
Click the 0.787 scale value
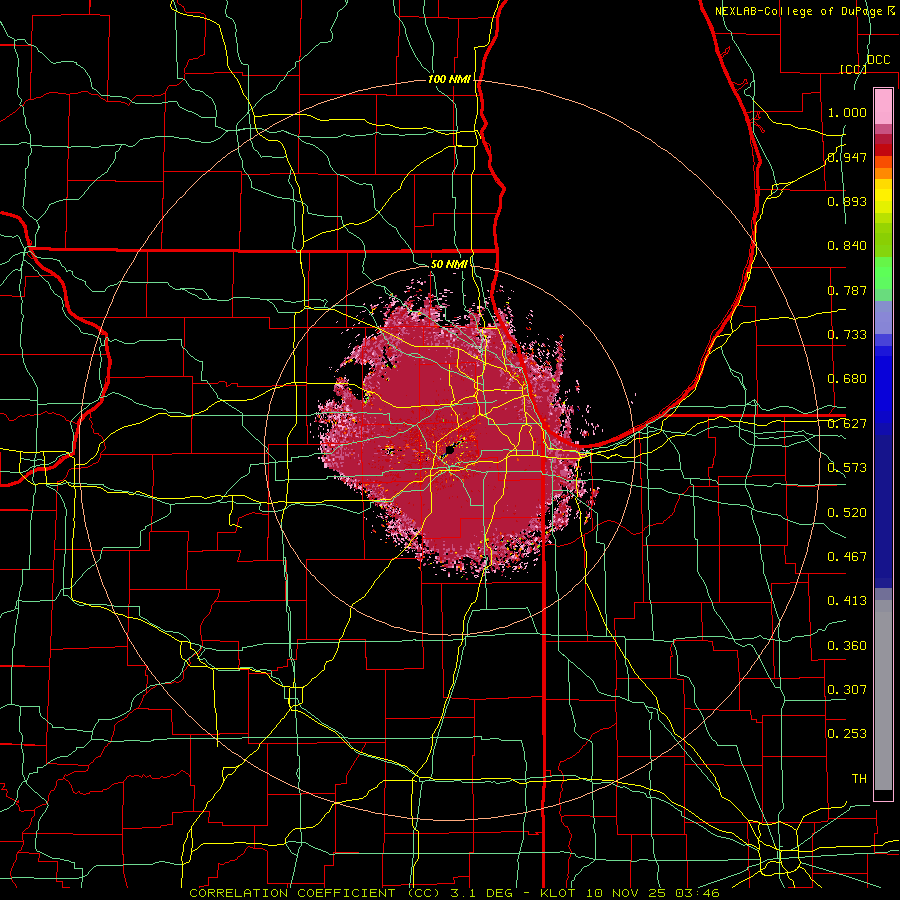847,290
